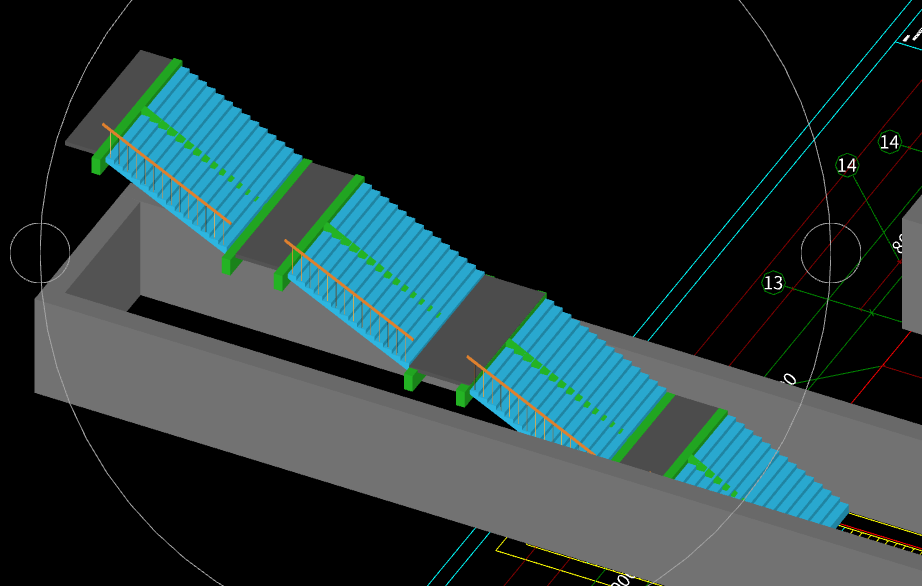This screenshot has height=586, width=922.
Task: Select the orange handrail on the uppermost flight
Action: coord(166,174)
